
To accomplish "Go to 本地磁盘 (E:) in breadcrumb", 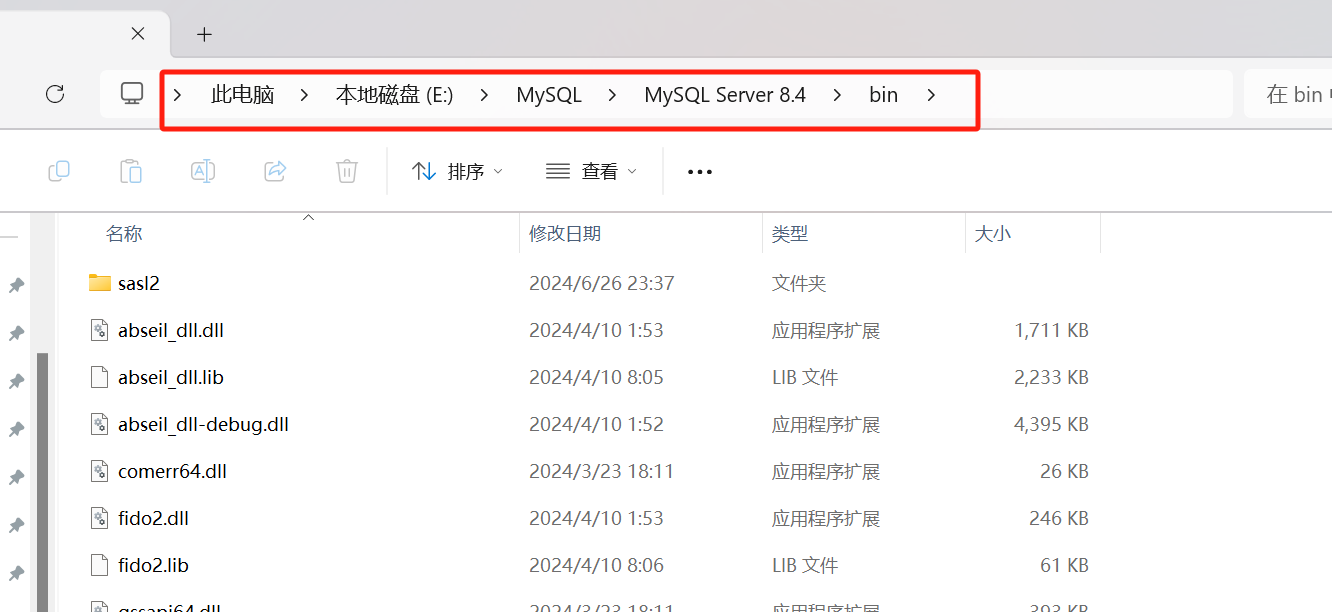I will coord(394,95).
